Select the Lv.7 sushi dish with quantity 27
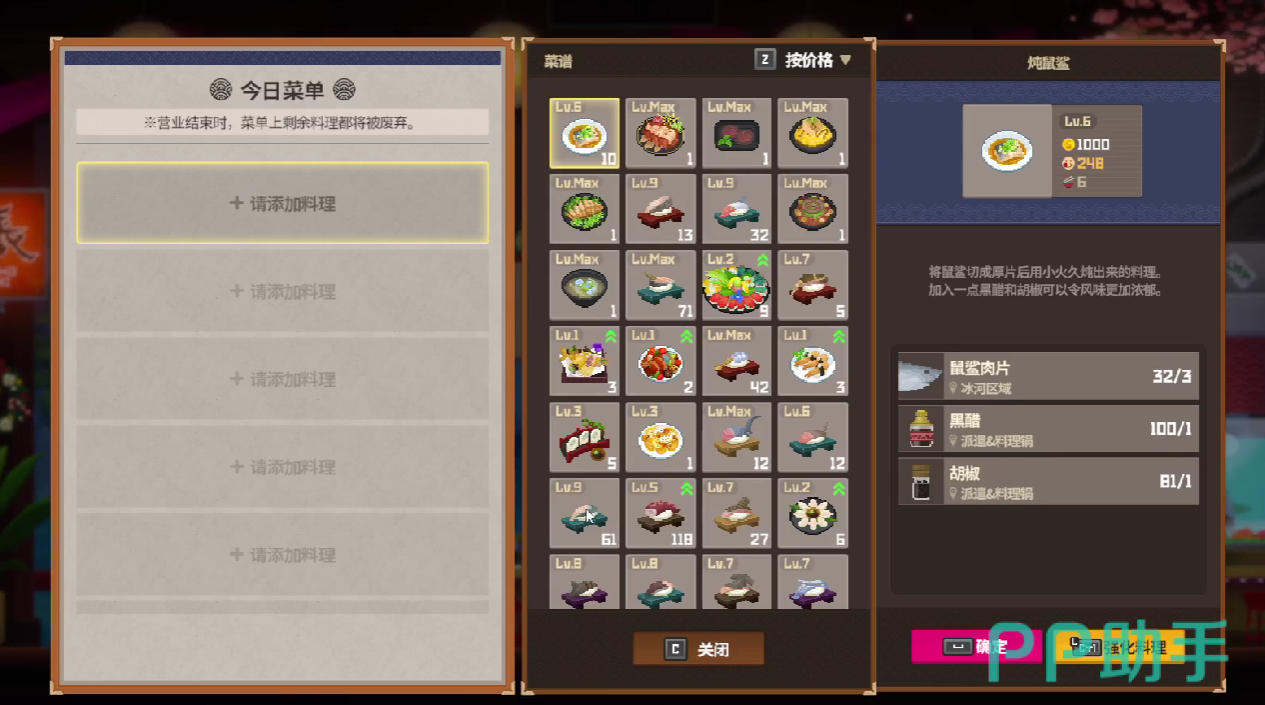The height and width of the screenshot is (705, 1265). (x=737, y=513)
